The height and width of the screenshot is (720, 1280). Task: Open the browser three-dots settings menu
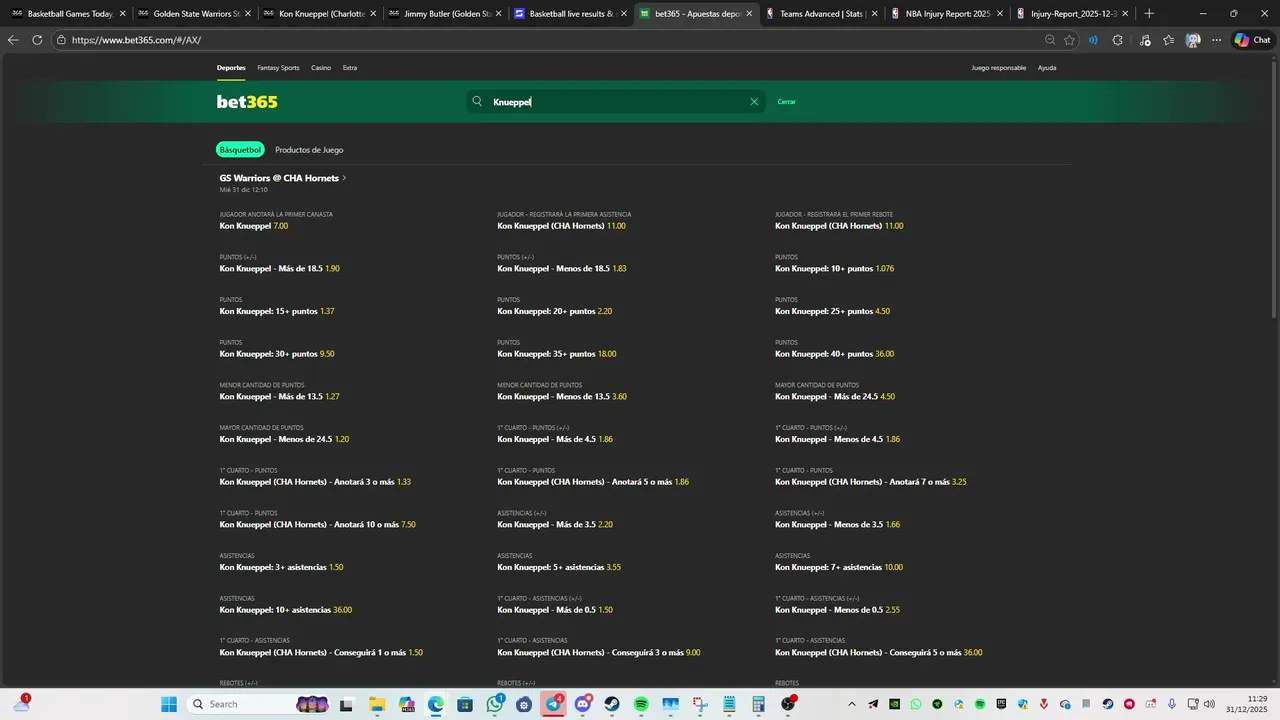click(1217, 40)
